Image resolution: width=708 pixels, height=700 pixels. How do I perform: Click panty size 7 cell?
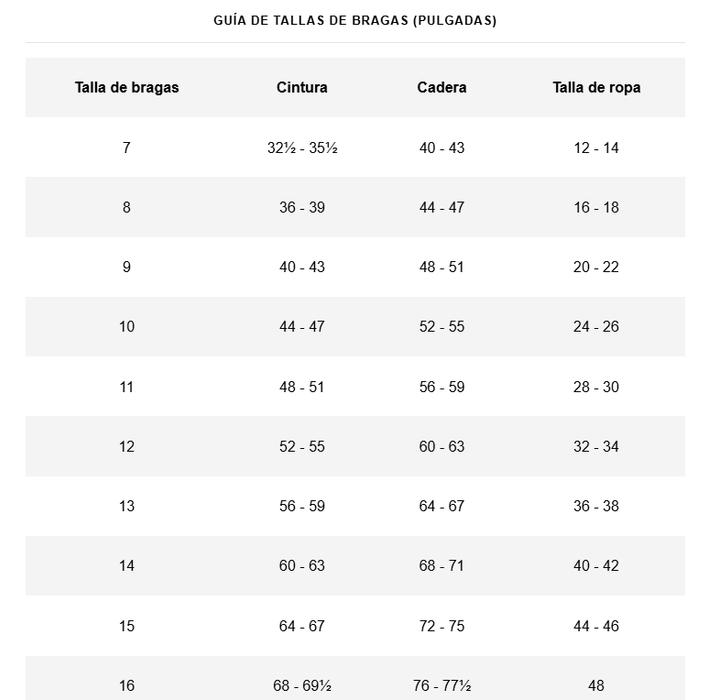coord(127,148)
